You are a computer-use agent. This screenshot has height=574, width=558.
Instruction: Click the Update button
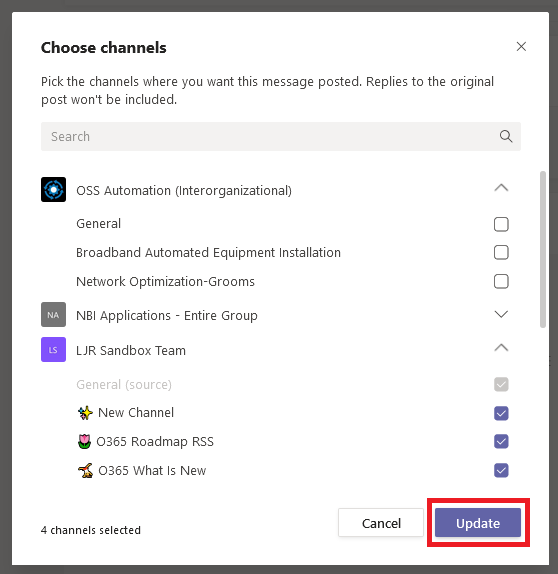tap(478, 523)
